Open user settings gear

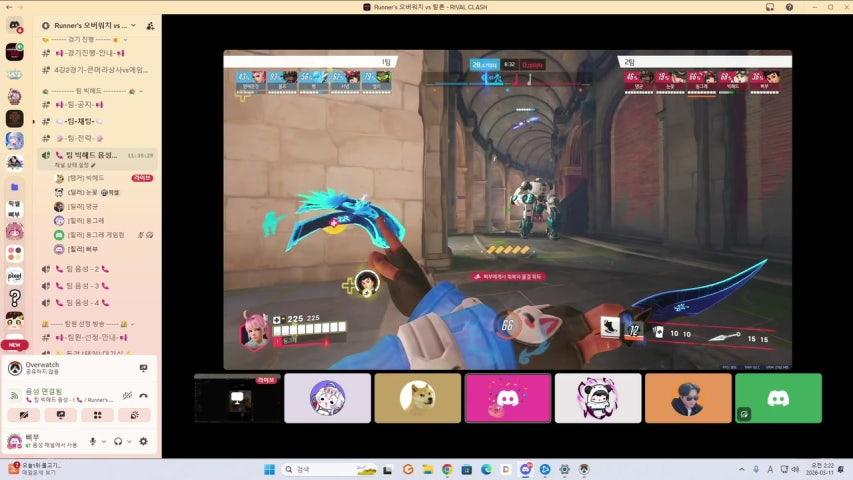click(144, 441)
